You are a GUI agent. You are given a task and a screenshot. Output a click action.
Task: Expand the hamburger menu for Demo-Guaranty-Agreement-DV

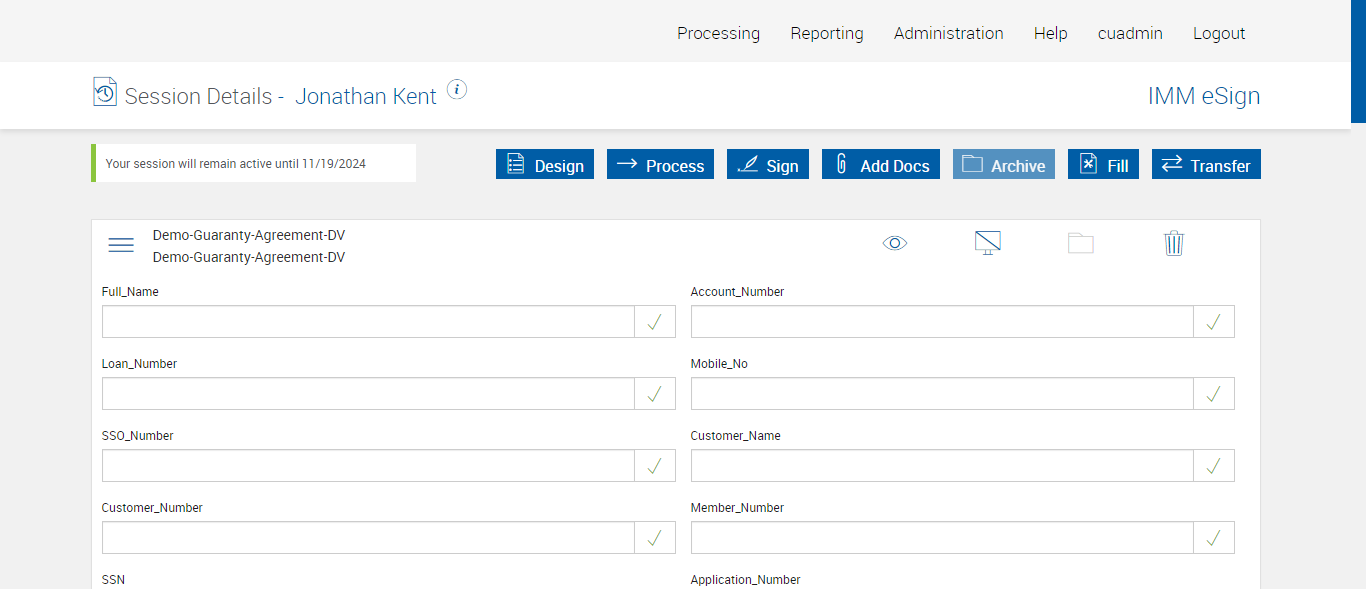[x=121, y=245]
